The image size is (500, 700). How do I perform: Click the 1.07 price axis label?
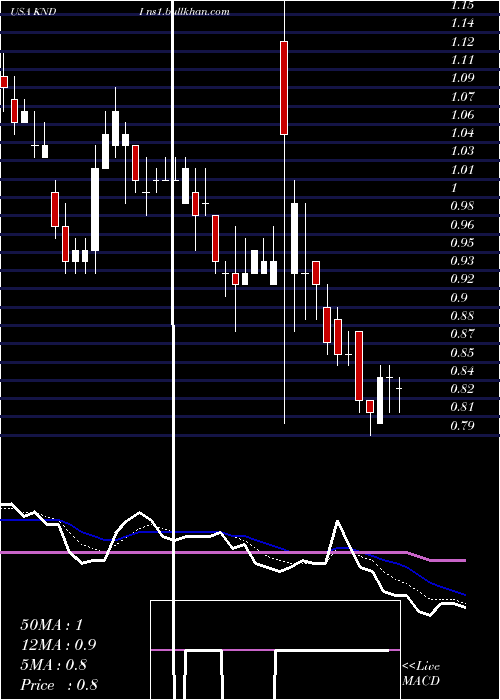462,96
